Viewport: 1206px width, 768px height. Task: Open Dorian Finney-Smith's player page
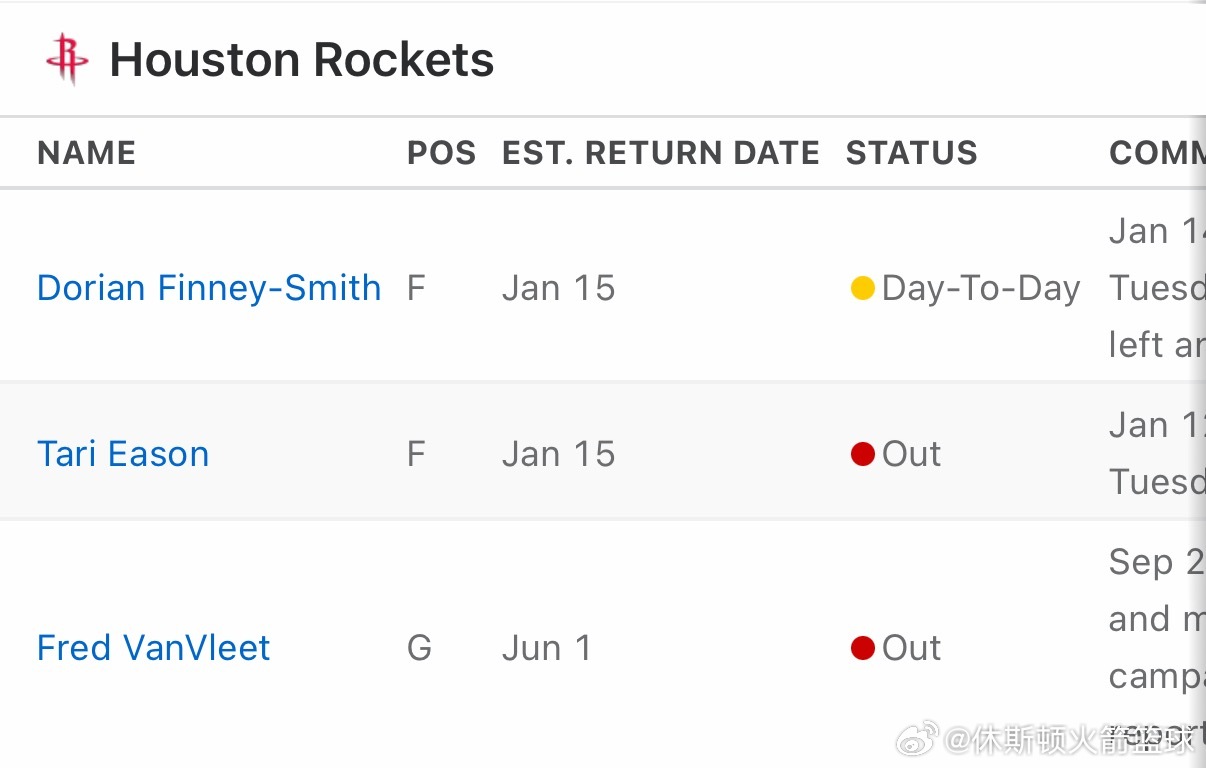pyautogui.click(x=209, y=288)
